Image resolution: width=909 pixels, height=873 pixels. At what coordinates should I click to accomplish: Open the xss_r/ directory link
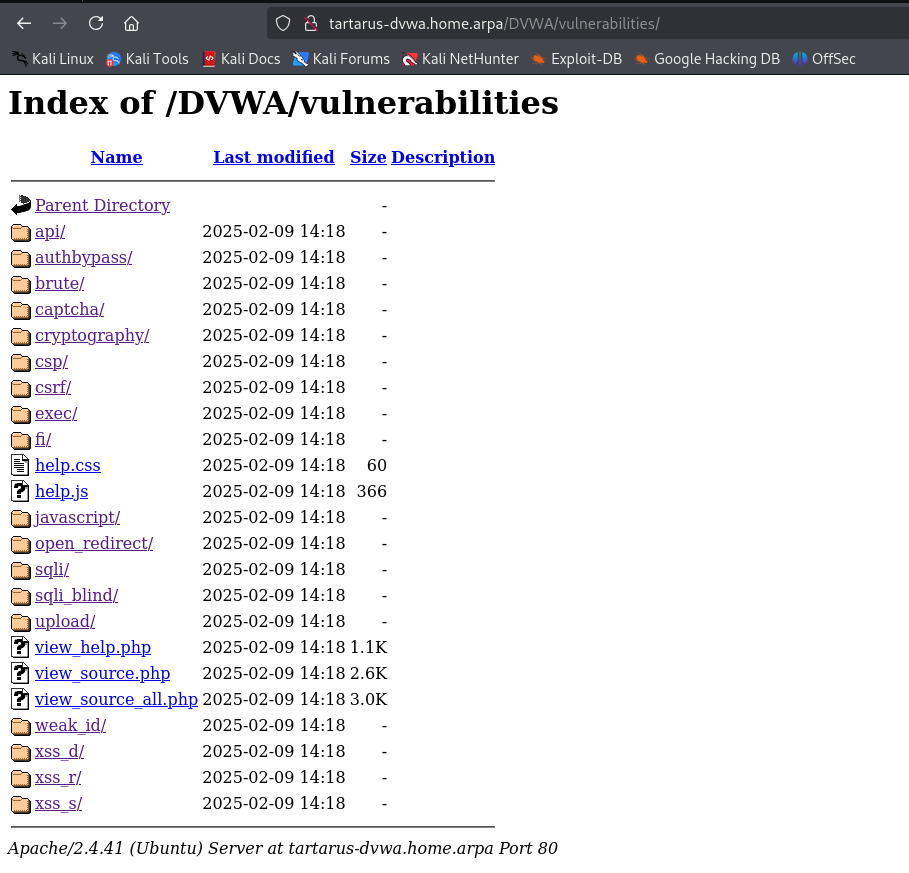tap(58, 777)
